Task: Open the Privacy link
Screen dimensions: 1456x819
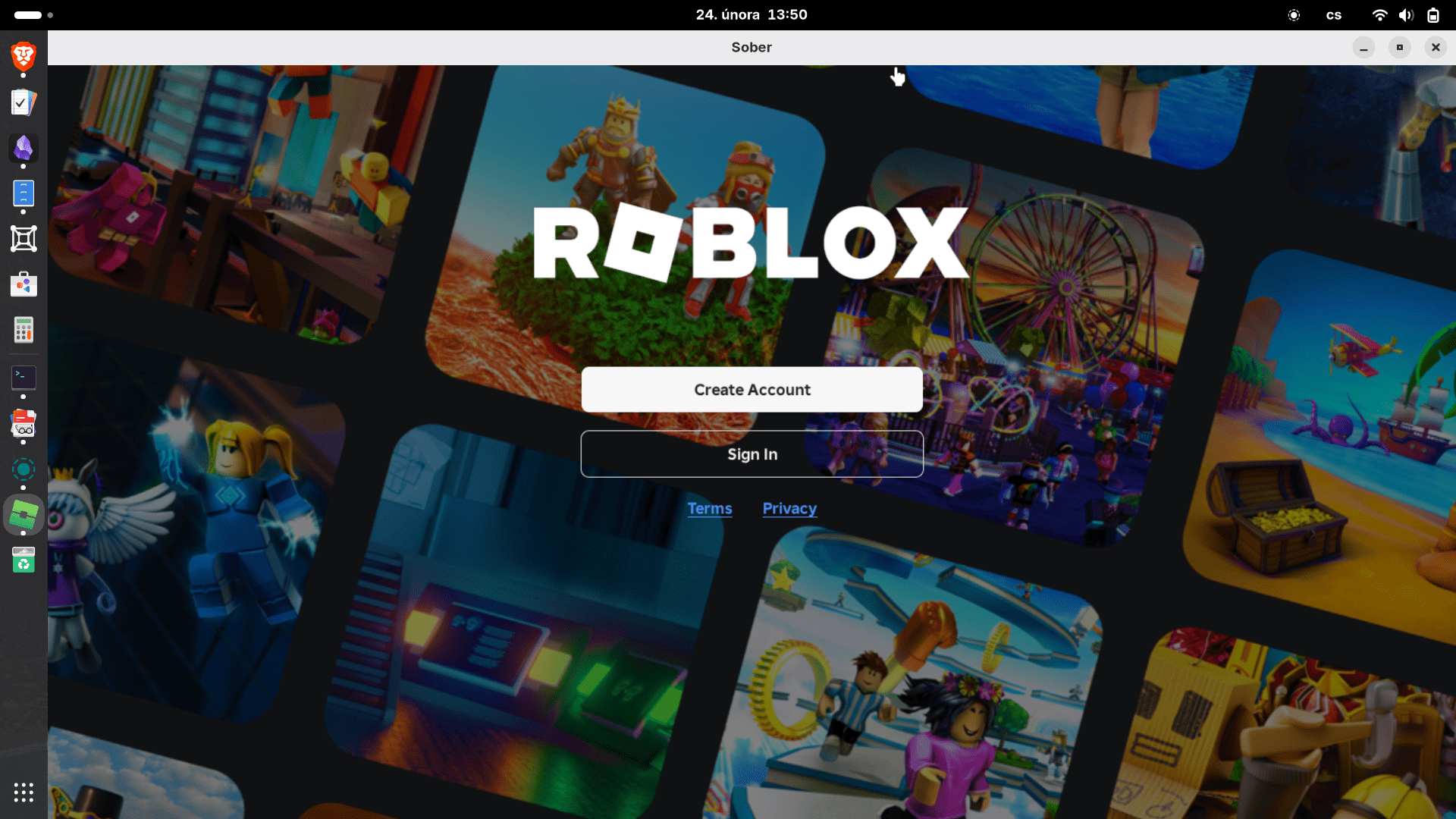Action: click(789, 509)
